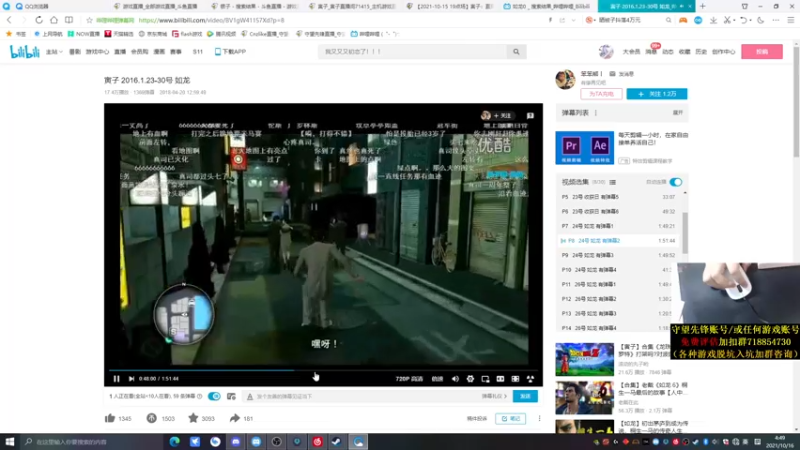Open the notes button
The height and width of the screenshot is (450, 800).
[x=510, y=418]
